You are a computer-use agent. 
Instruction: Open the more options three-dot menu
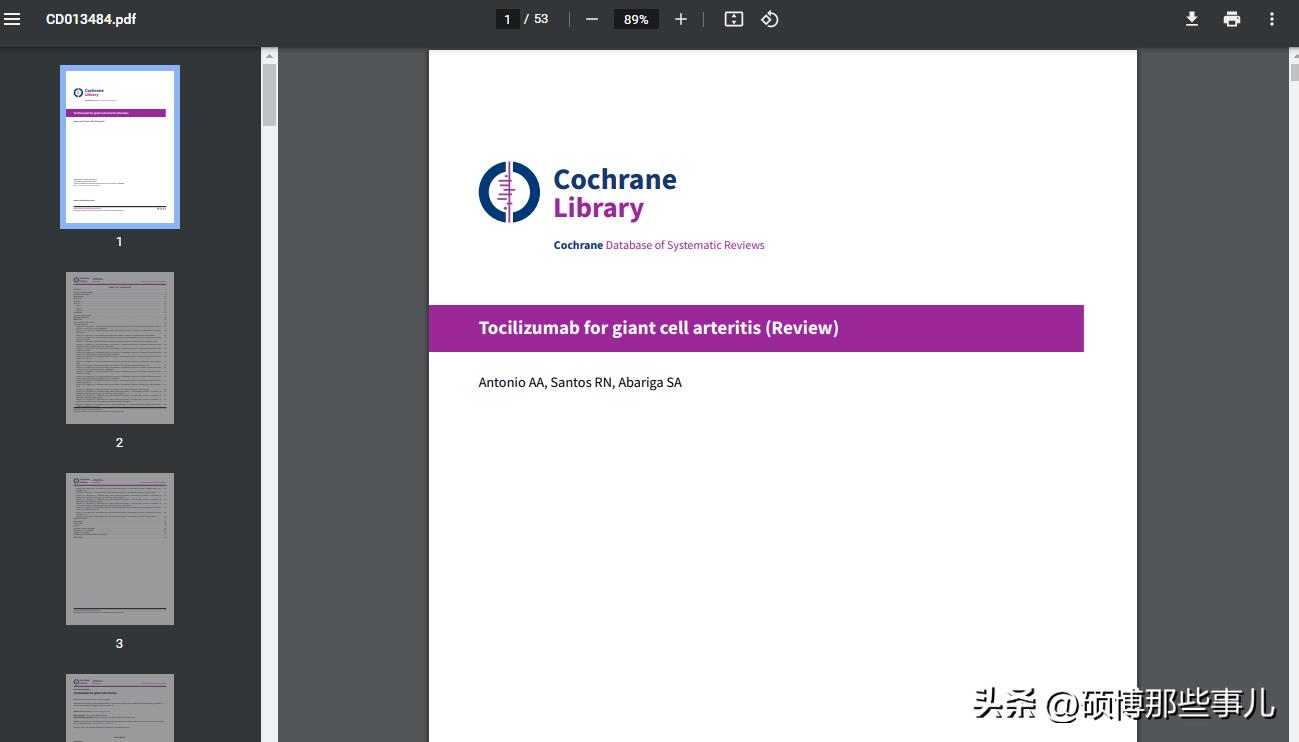1272,18
